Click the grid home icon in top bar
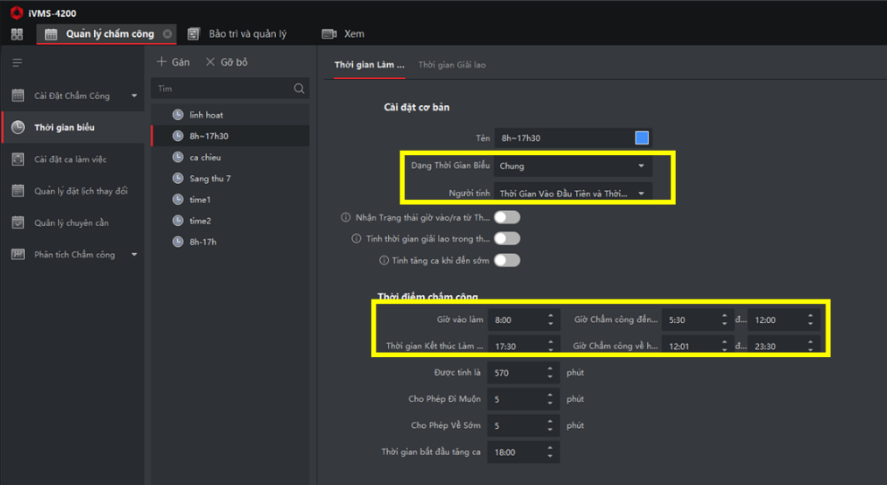This screenshot has width=887, height=485. point(16,34)
